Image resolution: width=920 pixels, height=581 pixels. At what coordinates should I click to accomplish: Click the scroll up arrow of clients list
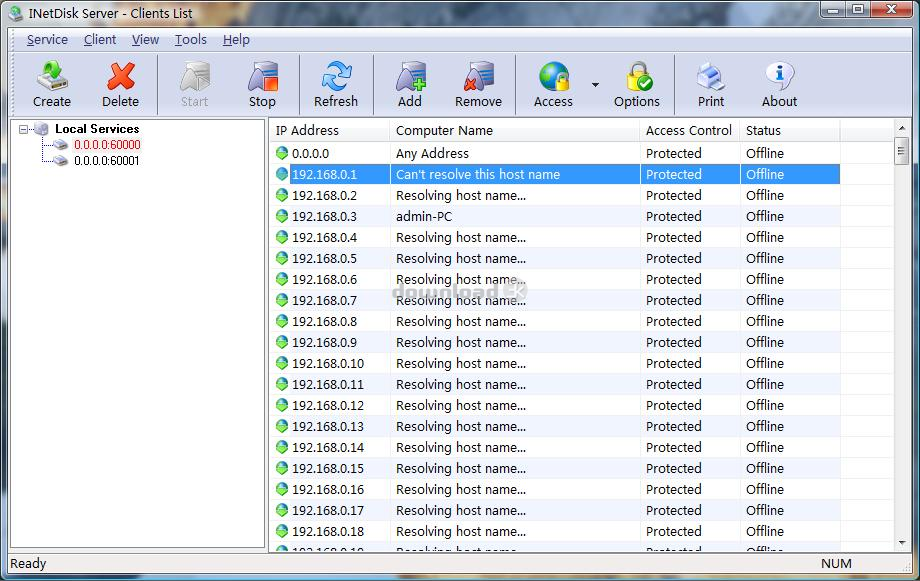[x=902, y=128]
